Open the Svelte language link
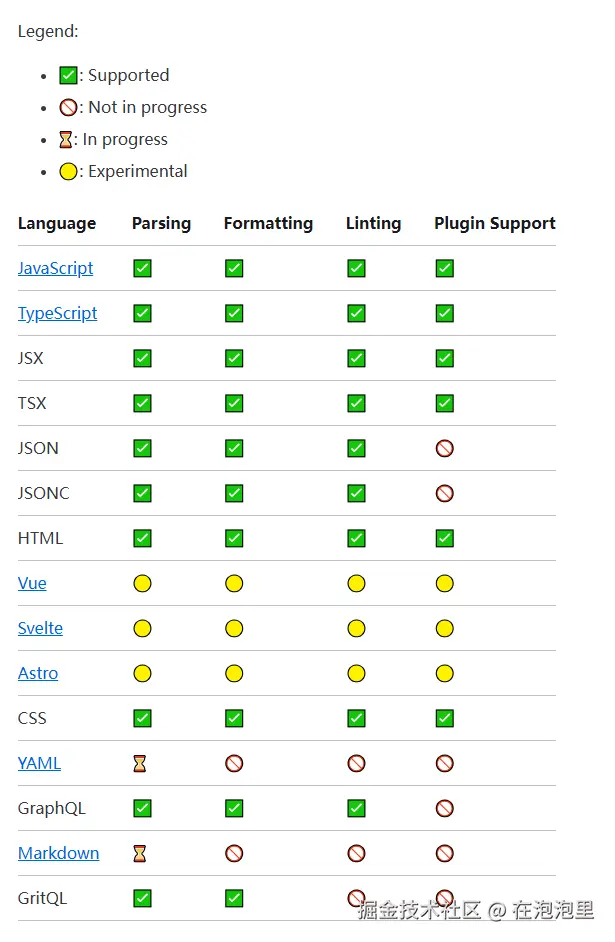Viewport: 615px width, 942px height. (40, 628)
